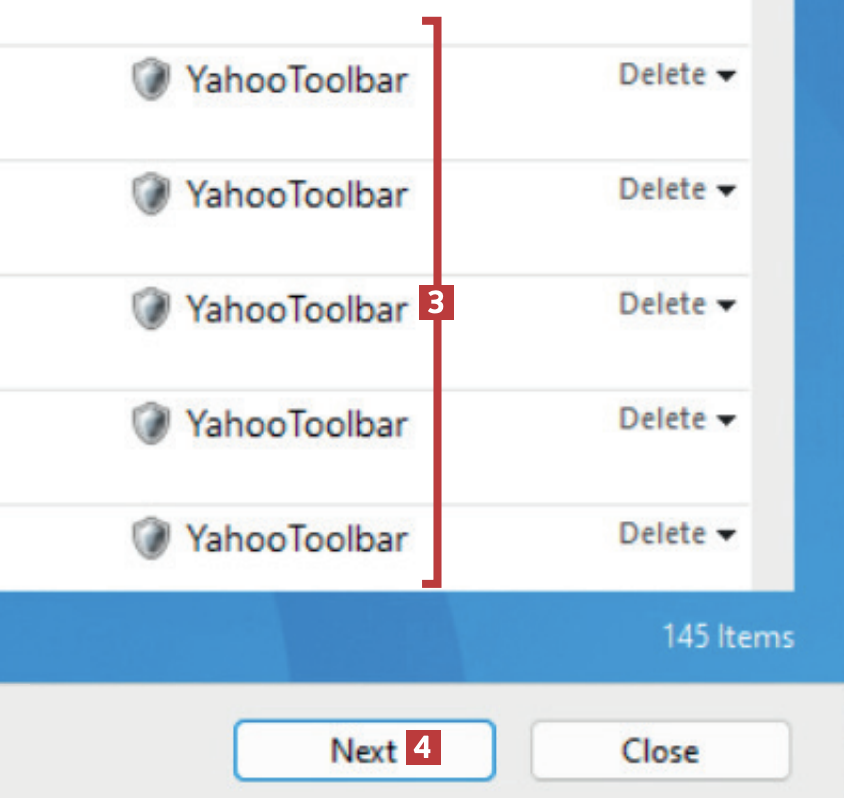Open the Delete dropdown for the bottom YahooToolbar entry

coord(677,533)
